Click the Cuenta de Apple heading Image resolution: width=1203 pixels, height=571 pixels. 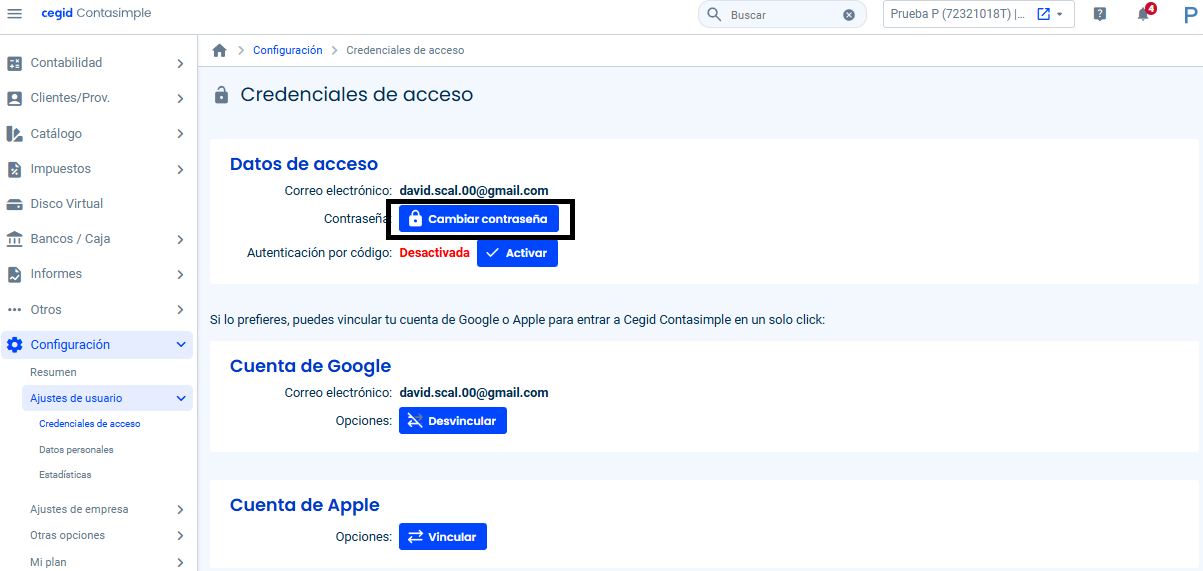click(305, 505)
